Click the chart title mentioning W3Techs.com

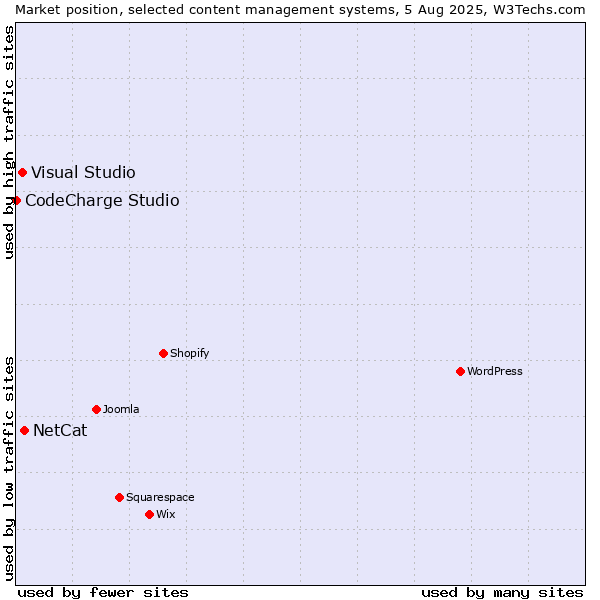[300, 10]
